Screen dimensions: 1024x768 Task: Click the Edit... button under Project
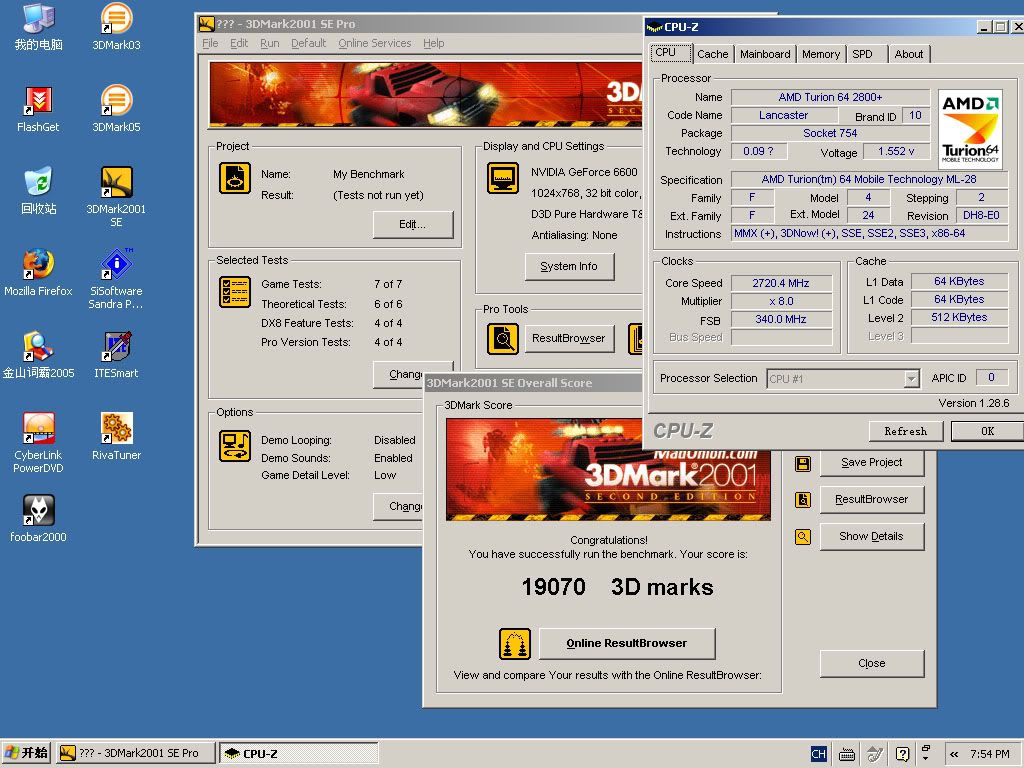[413, 224]
